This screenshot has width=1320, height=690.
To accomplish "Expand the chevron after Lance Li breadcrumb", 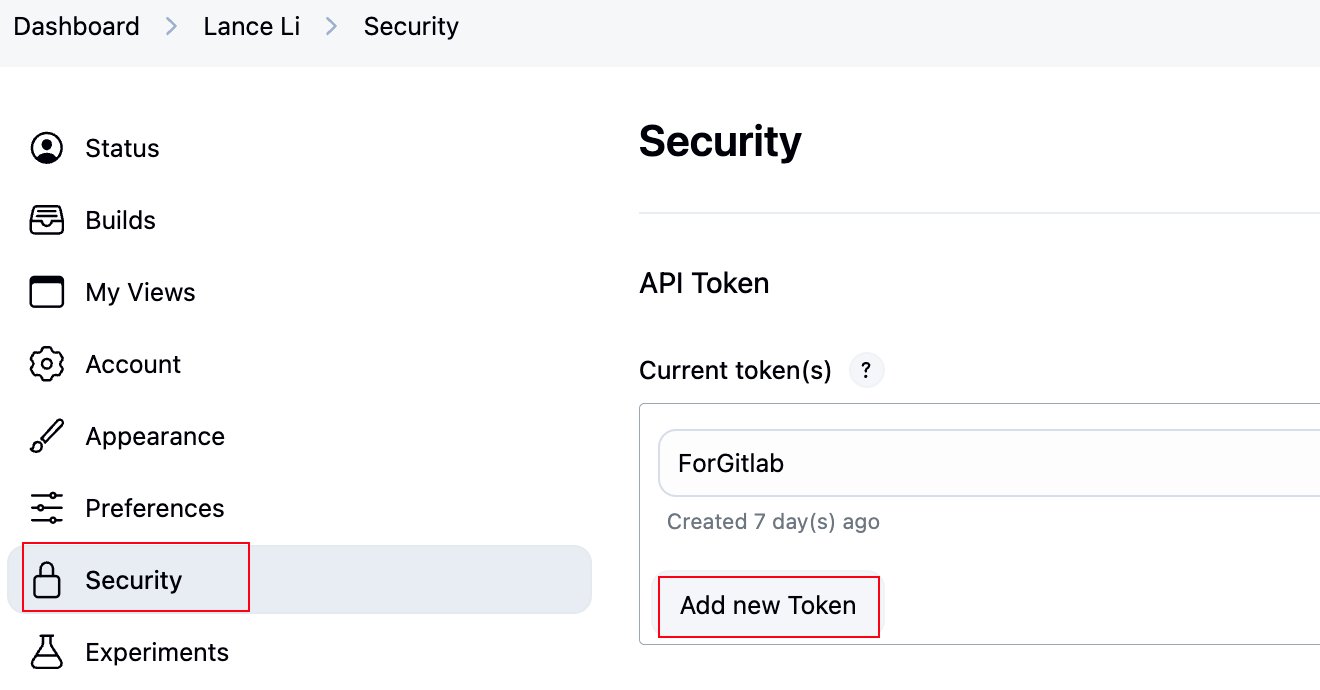I will 332,27.
